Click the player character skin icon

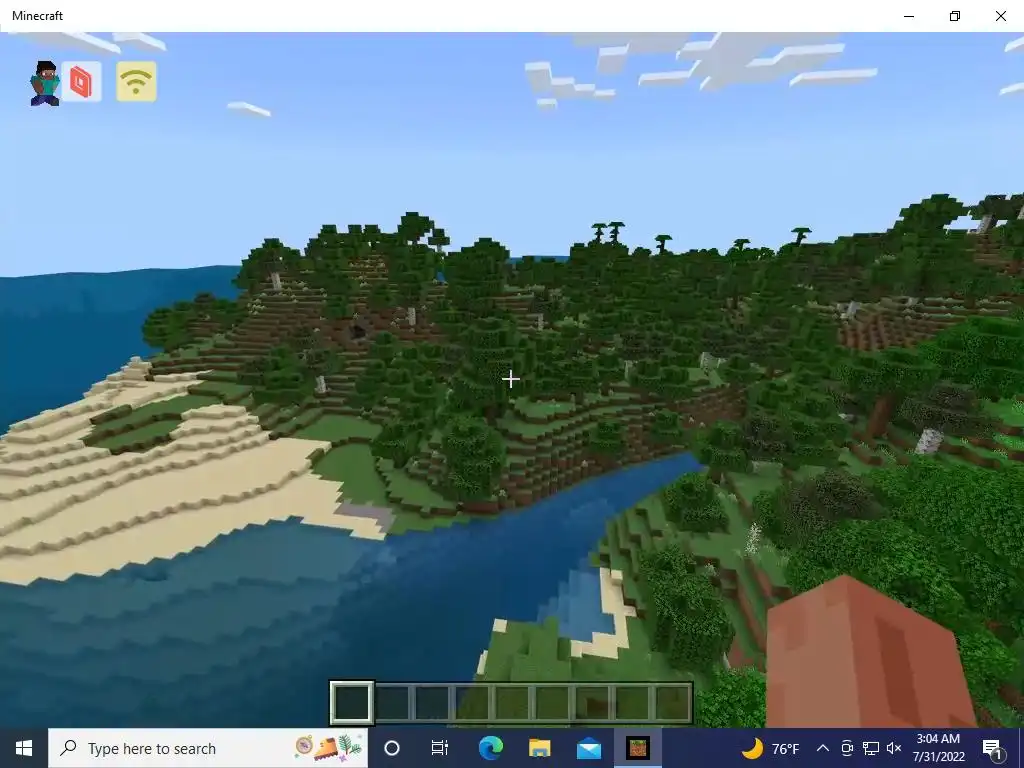coord(45,83)
